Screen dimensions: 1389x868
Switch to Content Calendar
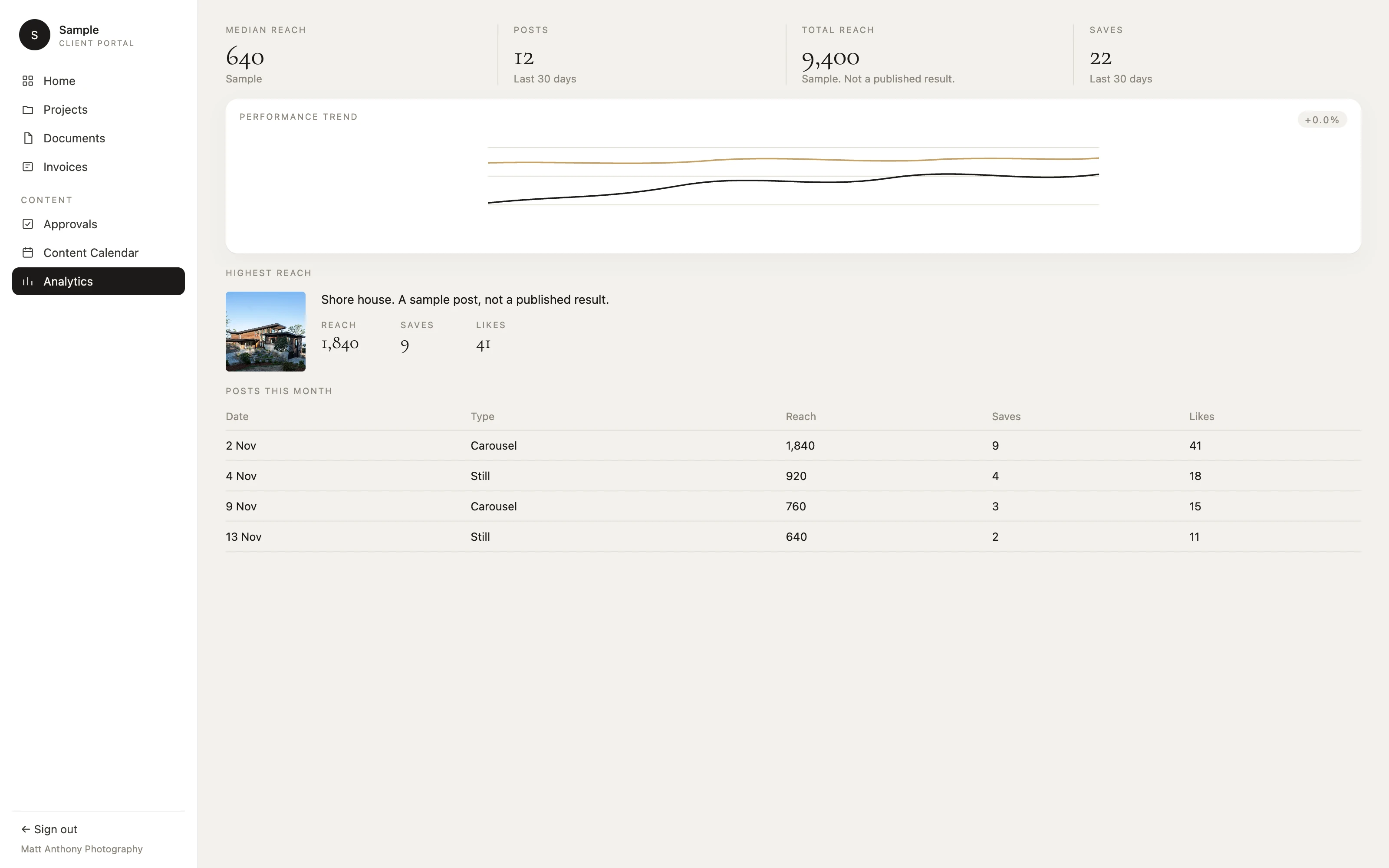click(98, 253)
